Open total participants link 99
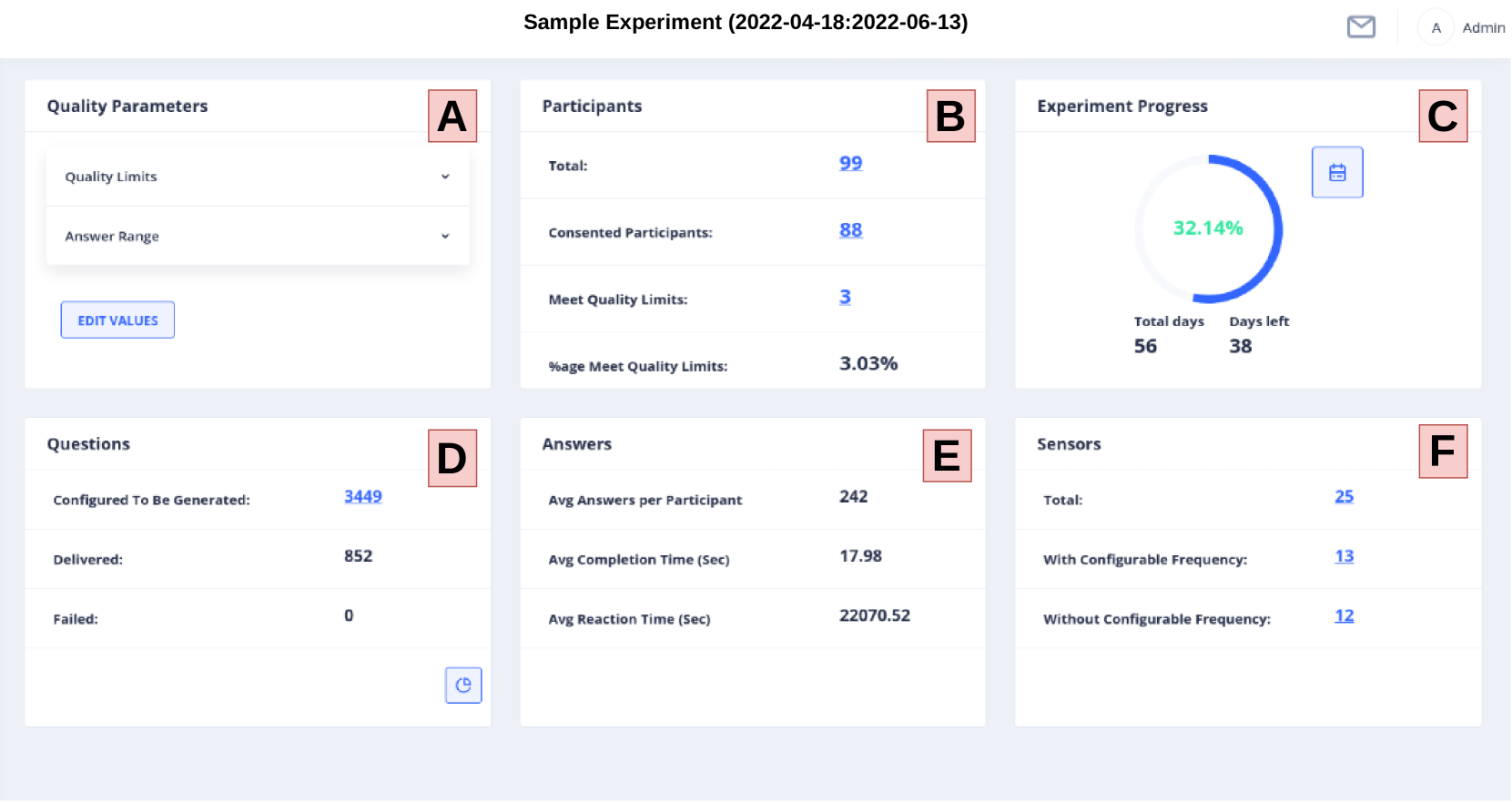Screen dimensions: 1512x802 (x=850, y=163)
